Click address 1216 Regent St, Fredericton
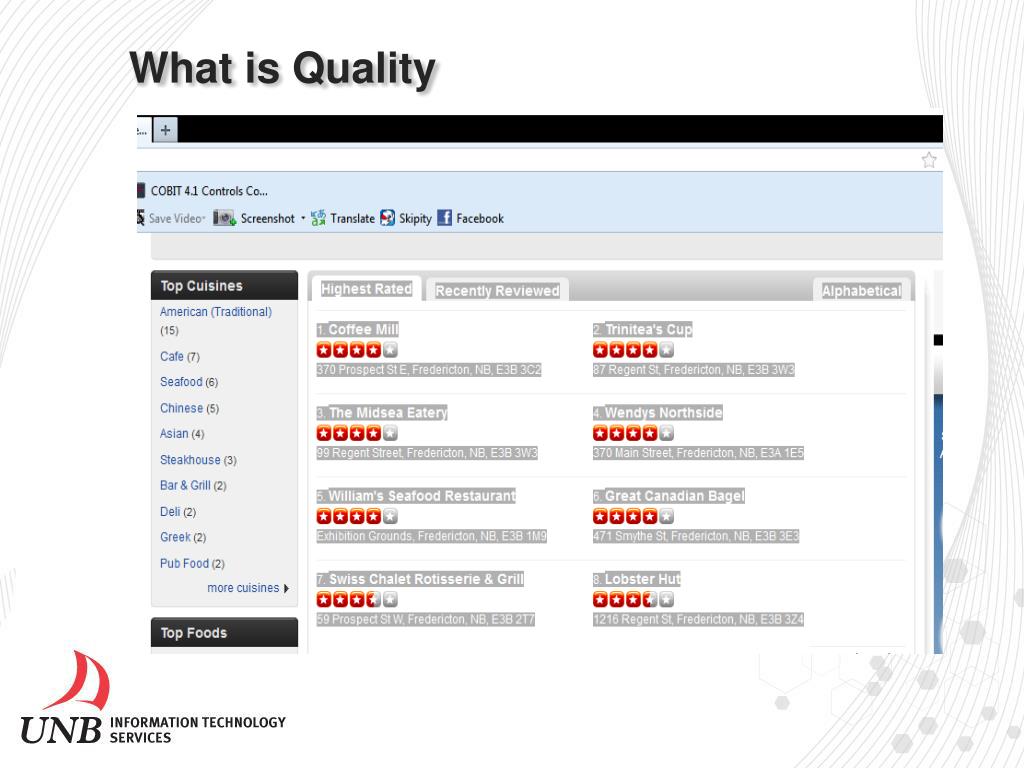1024x768 pixels. (698, 619)
